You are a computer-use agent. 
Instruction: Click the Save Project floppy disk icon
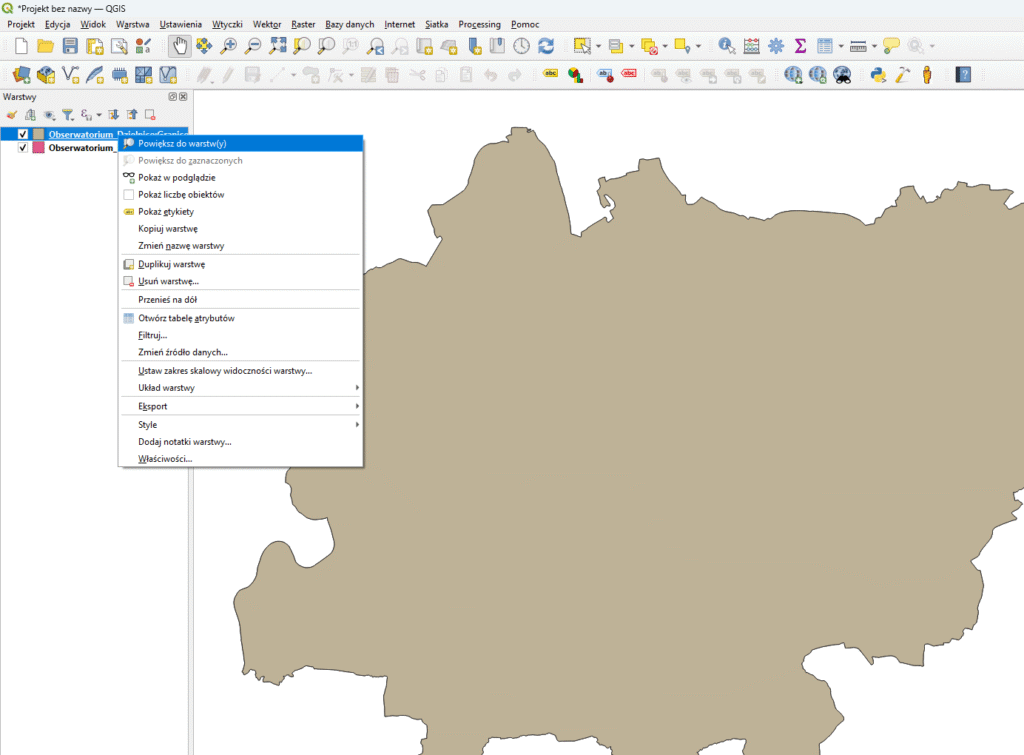pyautogui.click(x=70, y=45)
